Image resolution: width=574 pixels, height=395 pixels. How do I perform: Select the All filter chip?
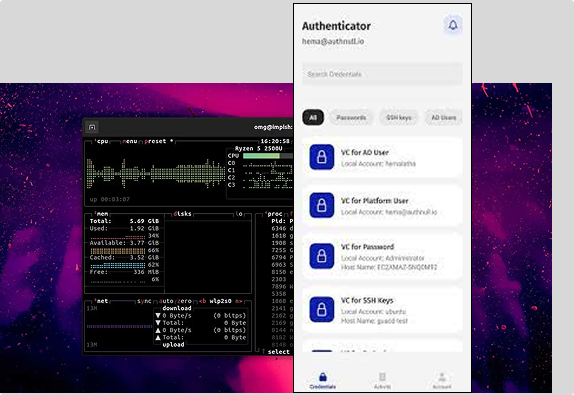313,118
